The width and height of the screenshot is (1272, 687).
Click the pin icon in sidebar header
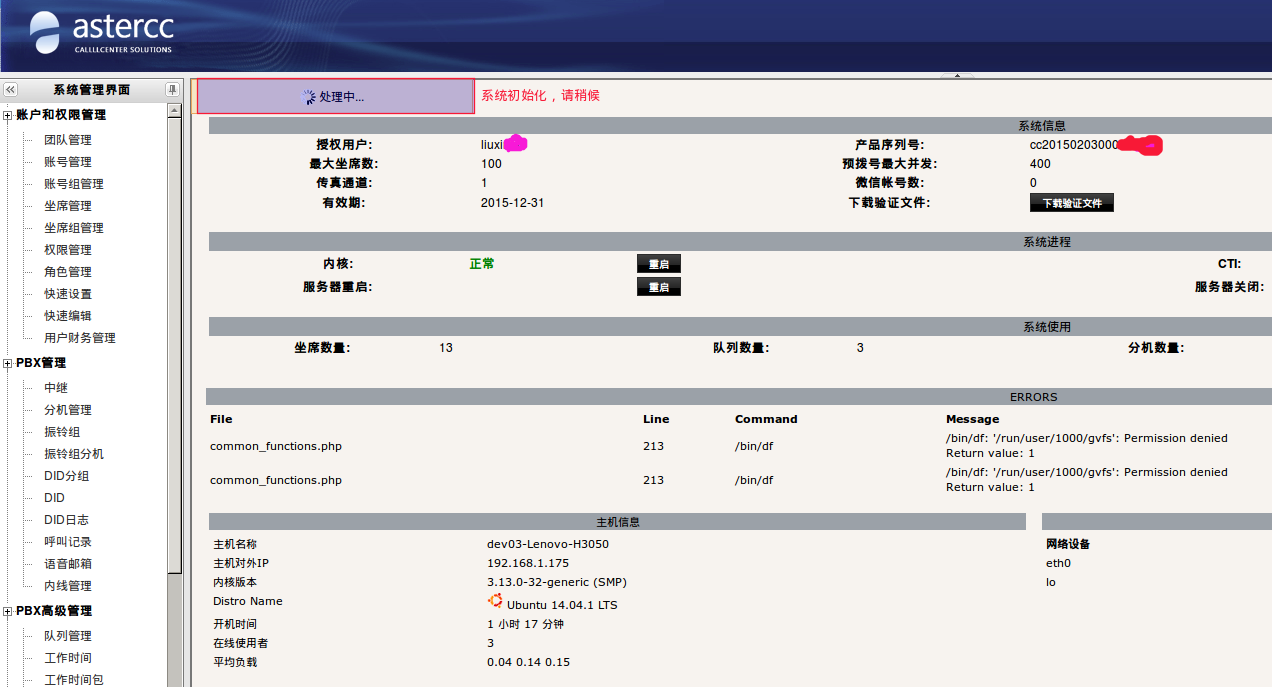[x=173, y=90]
